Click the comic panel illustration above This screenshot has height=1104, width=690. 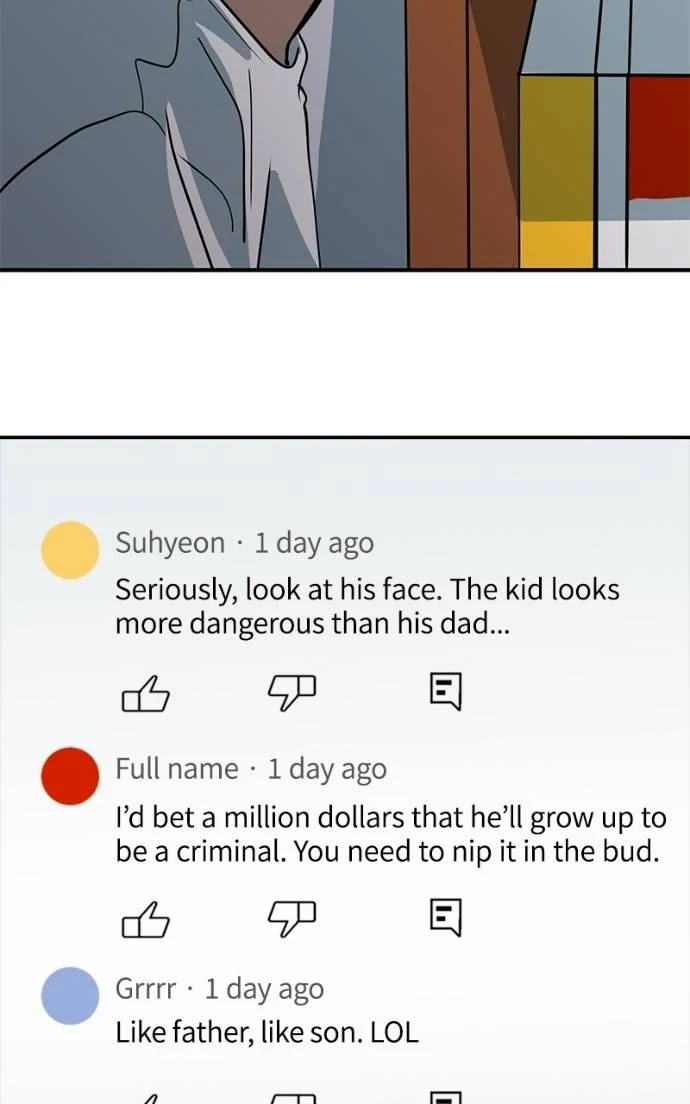pyautogui.click(x=345, y=134)
